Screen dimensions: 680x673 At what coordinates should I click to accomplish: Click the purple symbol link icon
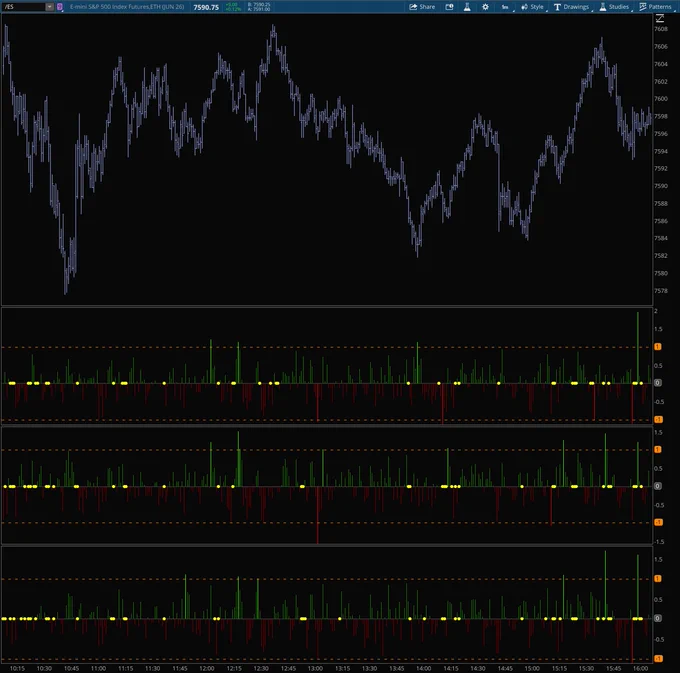click(x=60, y=7)
